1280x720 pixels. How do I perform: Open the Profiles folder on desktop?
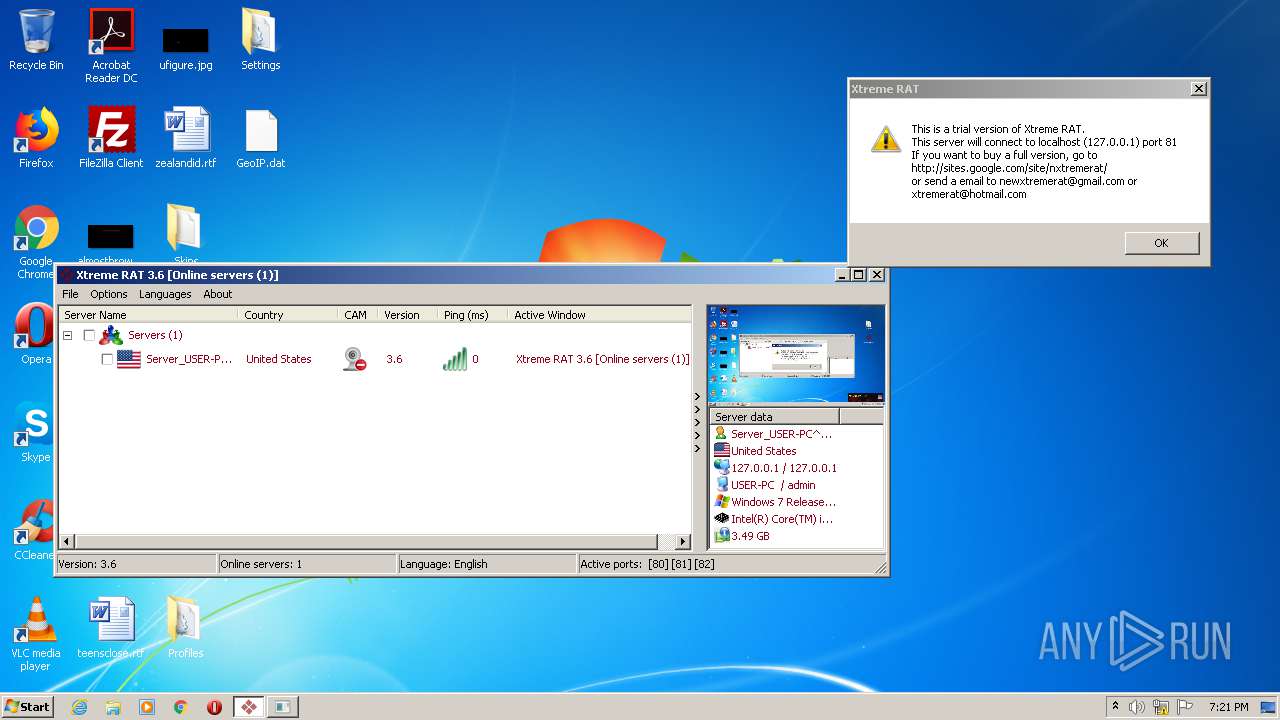185,628
